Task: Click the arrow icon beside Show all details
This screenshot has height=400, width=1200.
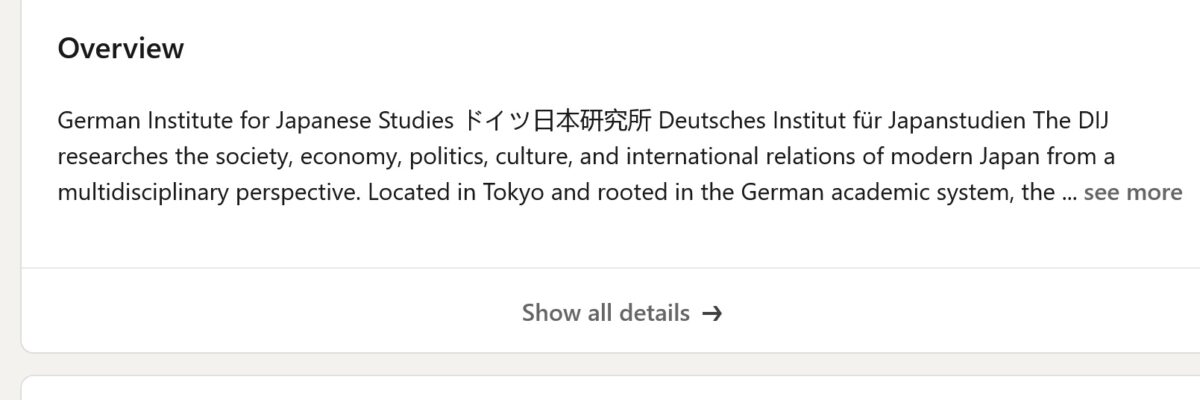Action: click(712, 313)
